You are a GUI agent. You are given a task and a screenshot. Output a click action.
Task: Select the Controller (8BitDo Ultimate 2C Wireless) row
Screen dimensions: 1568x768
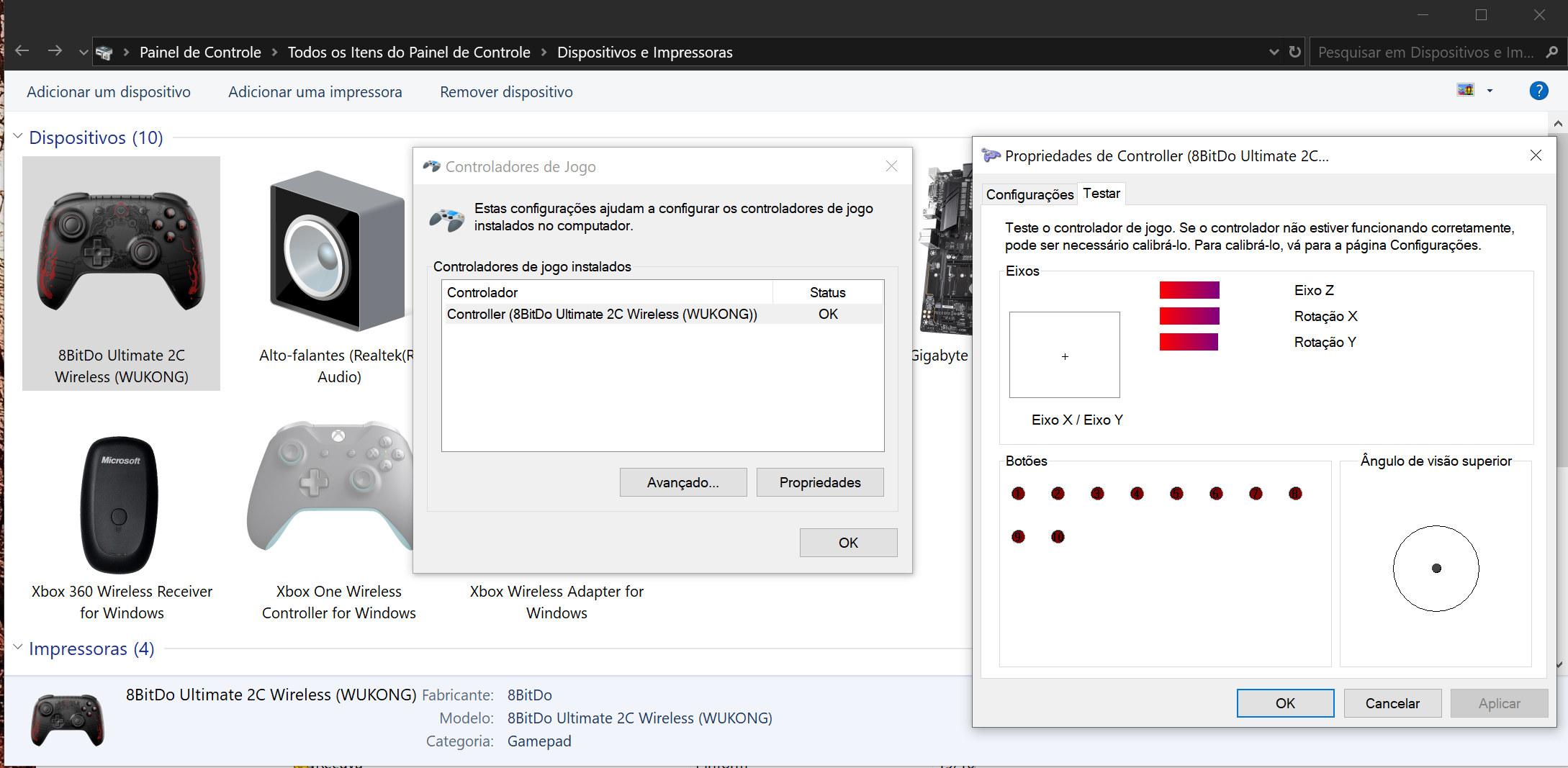662,315
